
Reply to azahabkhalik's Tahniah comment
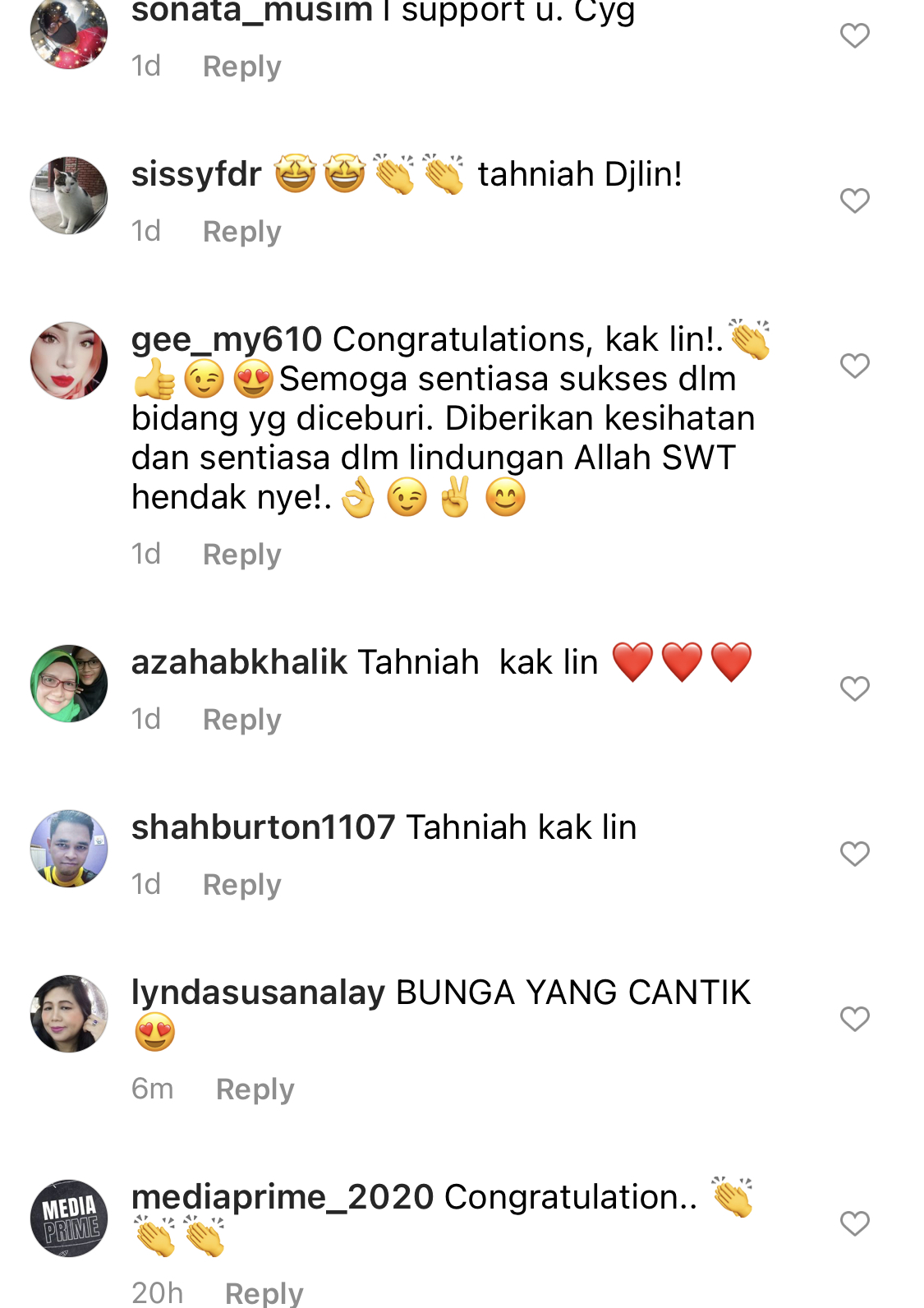point(241,720)
